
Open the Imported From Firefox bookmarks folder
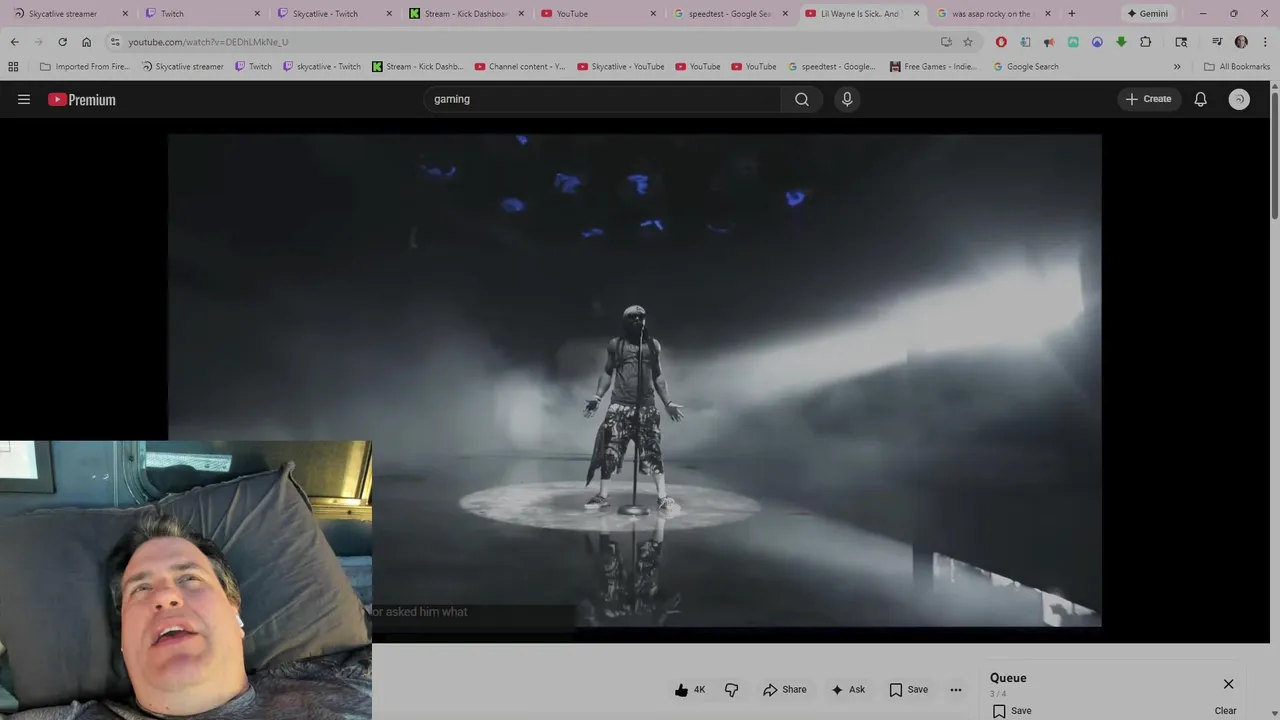click(87, 67)
